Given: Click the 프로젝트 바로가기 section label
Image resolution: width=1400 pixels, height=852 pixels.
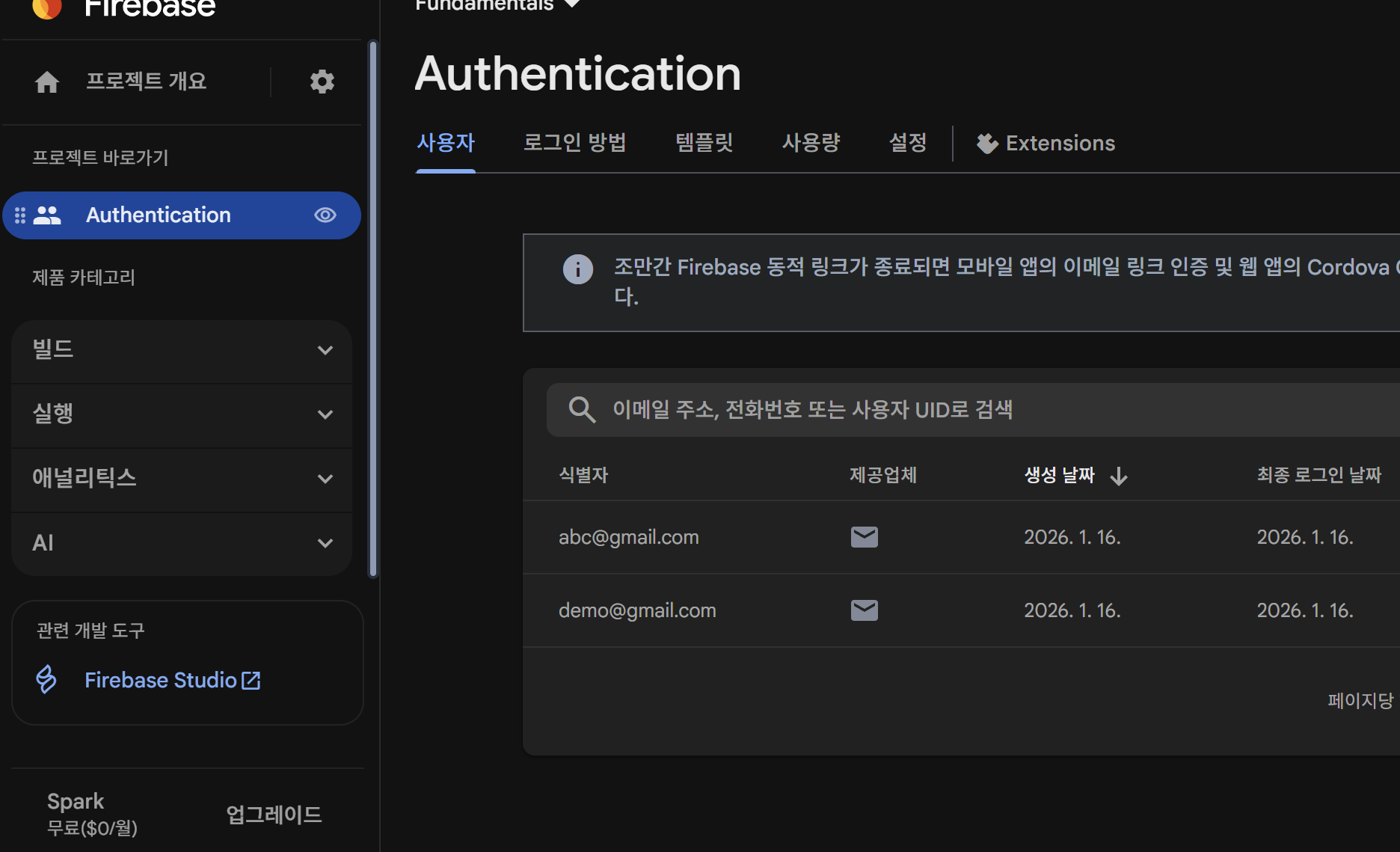Looking at the screenshot, I should tap(100, 158).
